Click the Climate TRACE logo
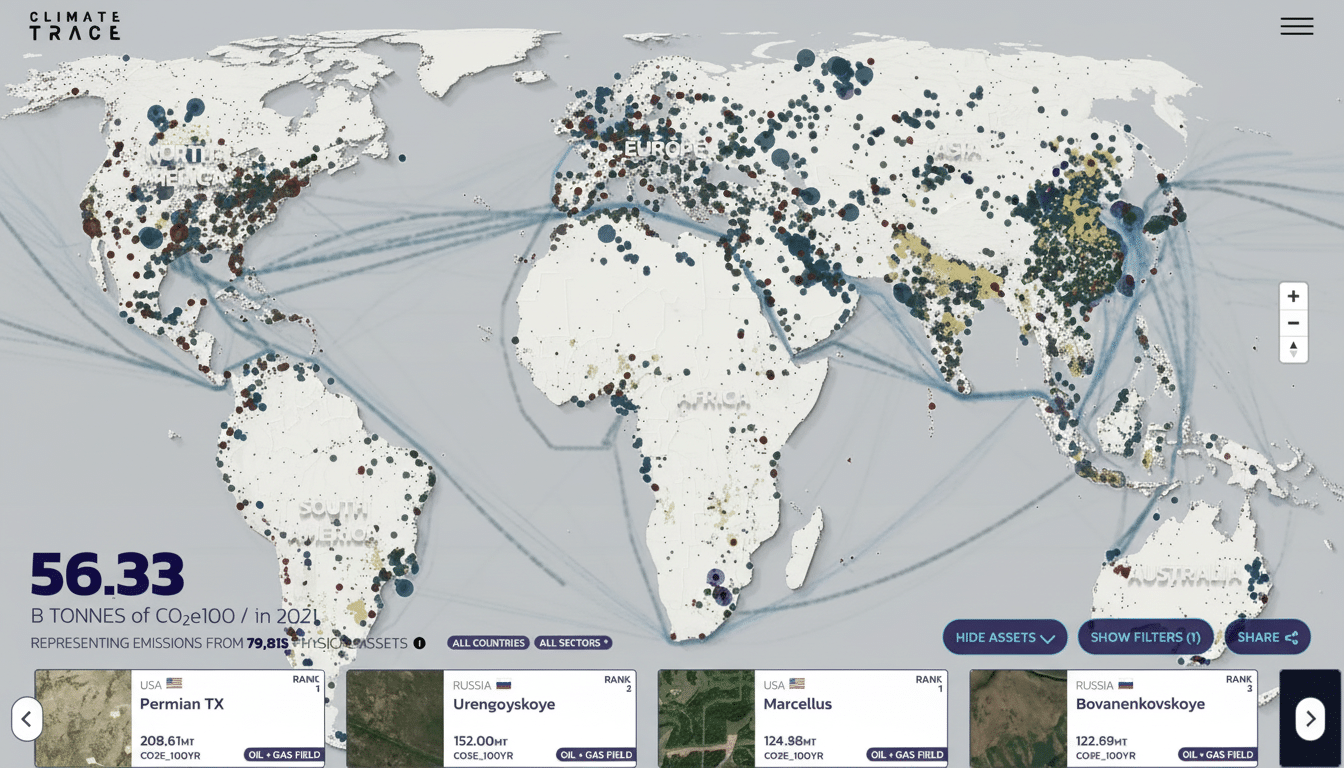The width and height of the screenshot is (1344, 768). coord(75,26)
